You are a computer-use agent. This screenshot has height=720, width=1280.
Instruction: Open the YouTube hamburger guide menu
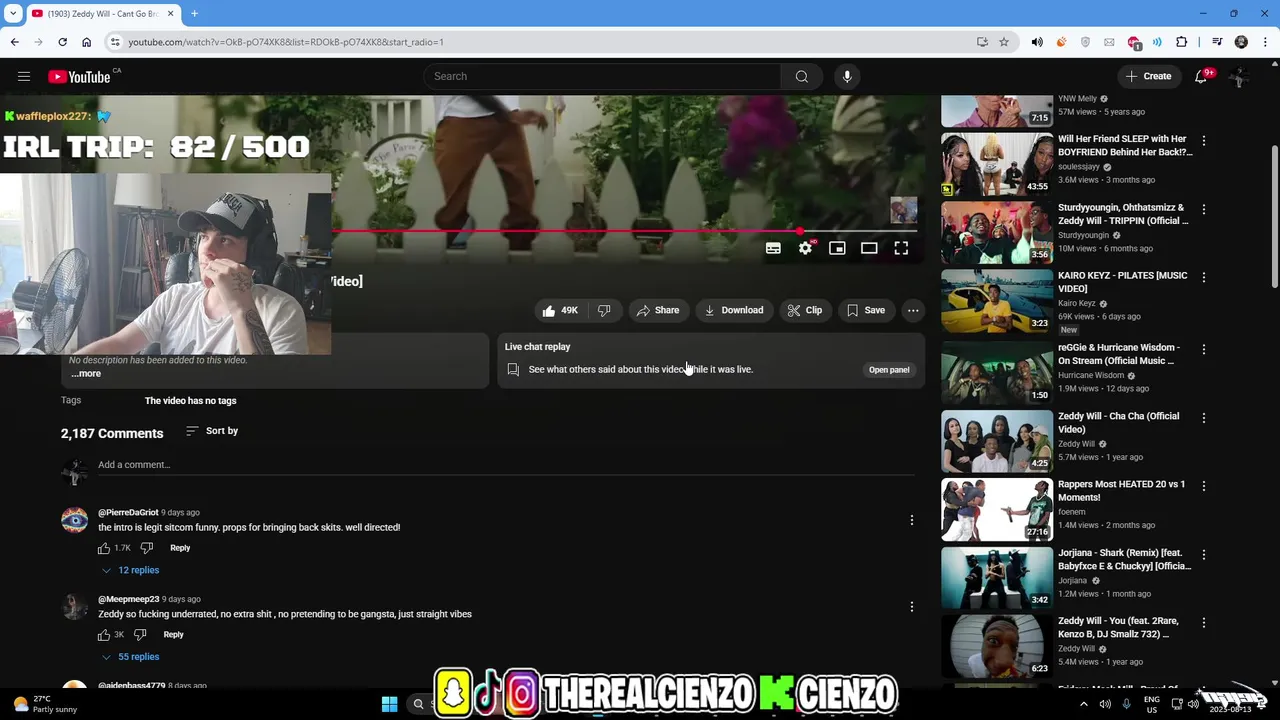[24, 76]
